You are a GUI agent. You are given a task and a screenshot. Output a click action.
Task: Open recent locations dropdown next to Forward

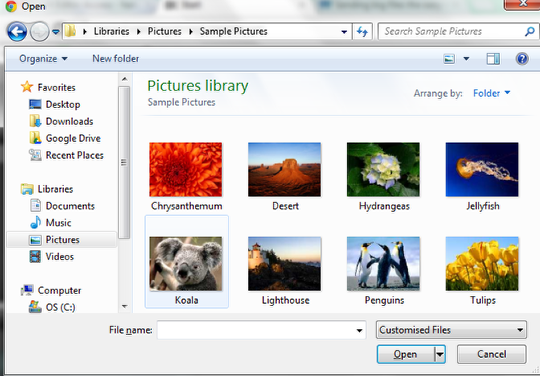[55, 32]
